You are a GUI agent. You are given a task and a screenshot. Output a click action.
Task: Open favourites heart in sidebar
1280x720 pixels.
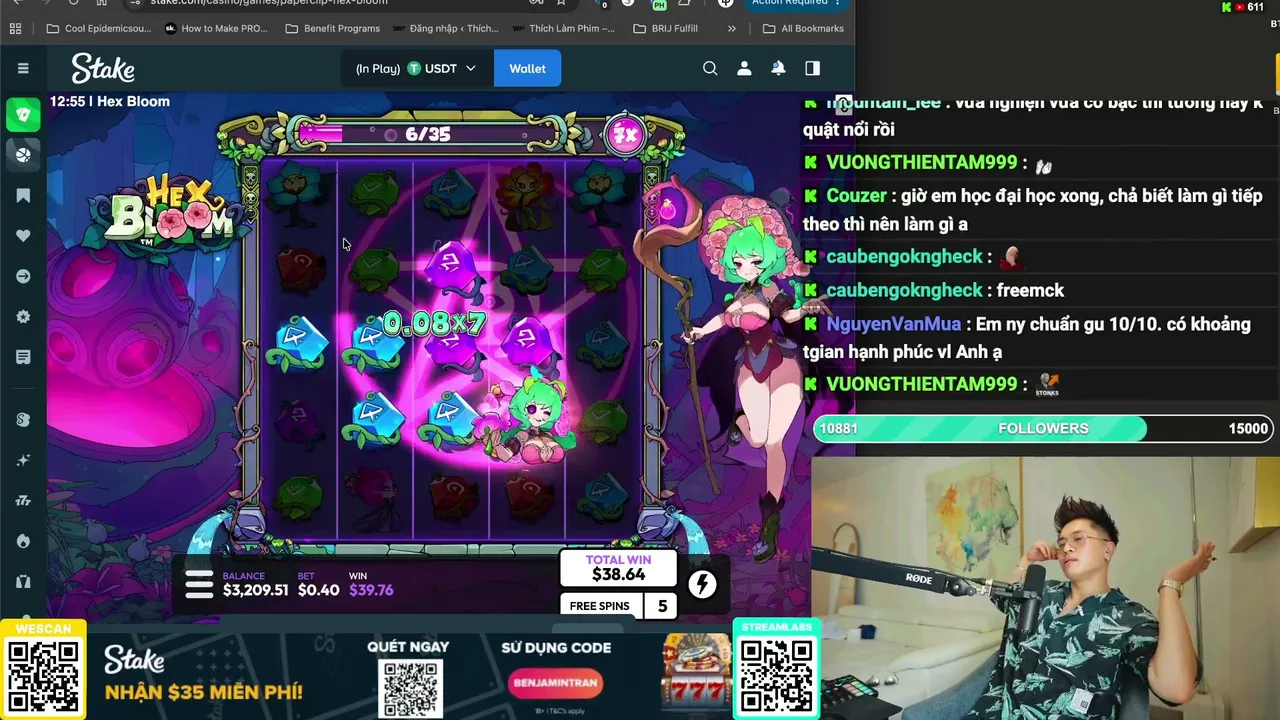pos(23,236)
